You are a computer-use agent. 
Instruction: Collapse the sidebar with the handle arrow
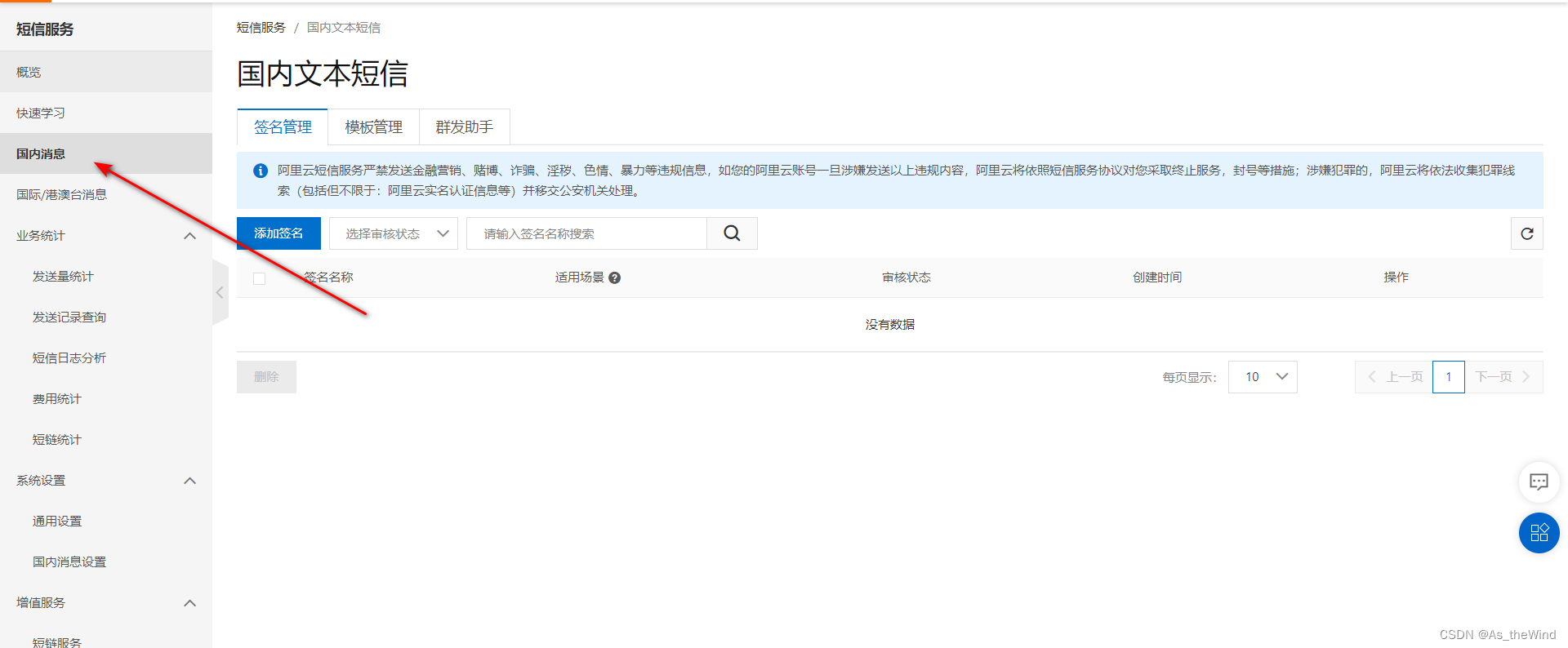click(x=220, y=292)
